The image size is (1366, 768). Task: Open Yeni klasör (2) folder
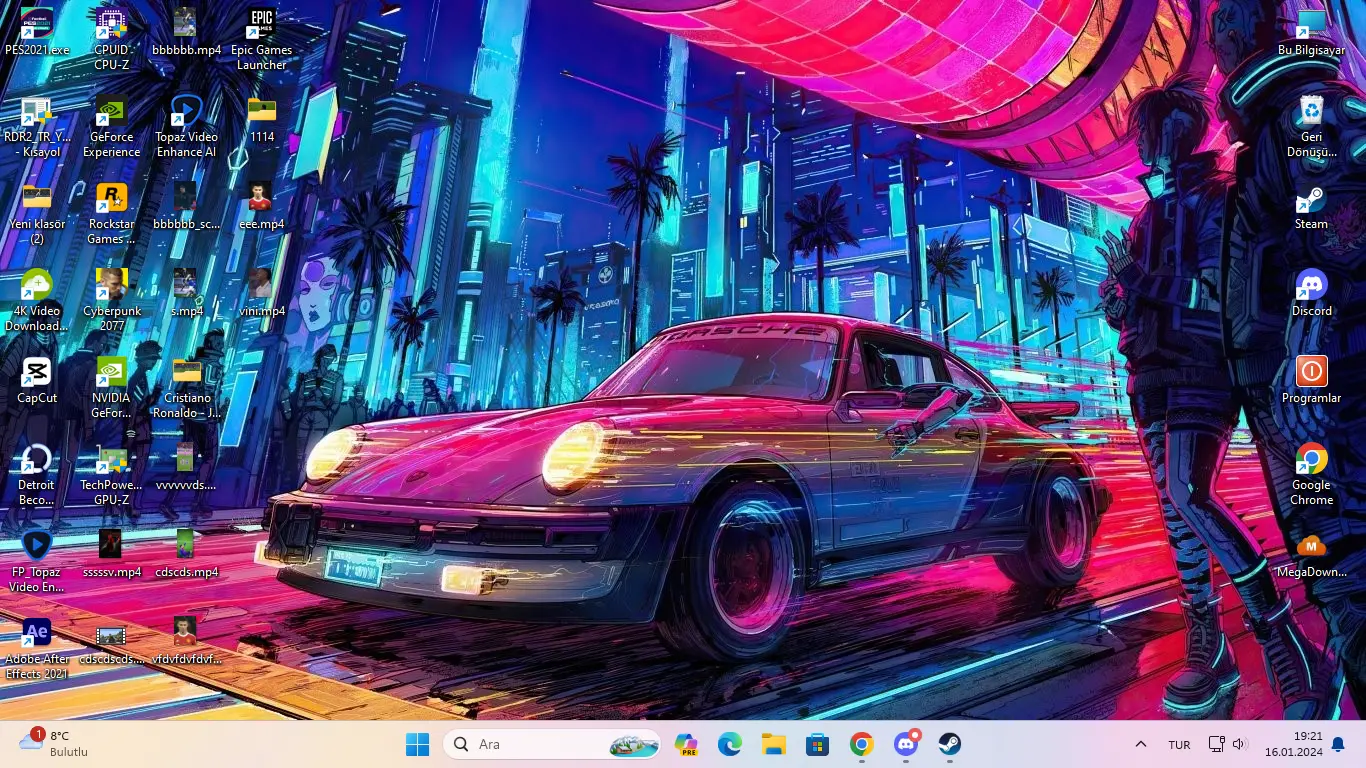pos(37,213)
